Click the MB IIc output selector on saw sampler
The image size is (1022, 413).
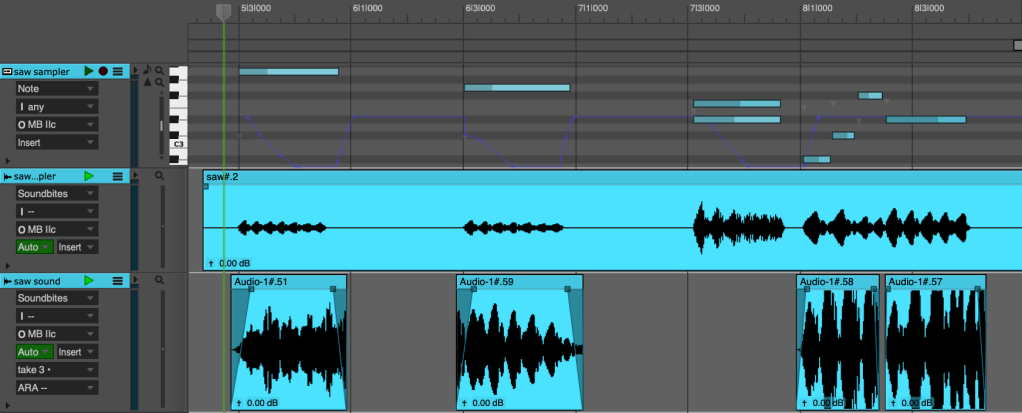(x=56, y=125)
